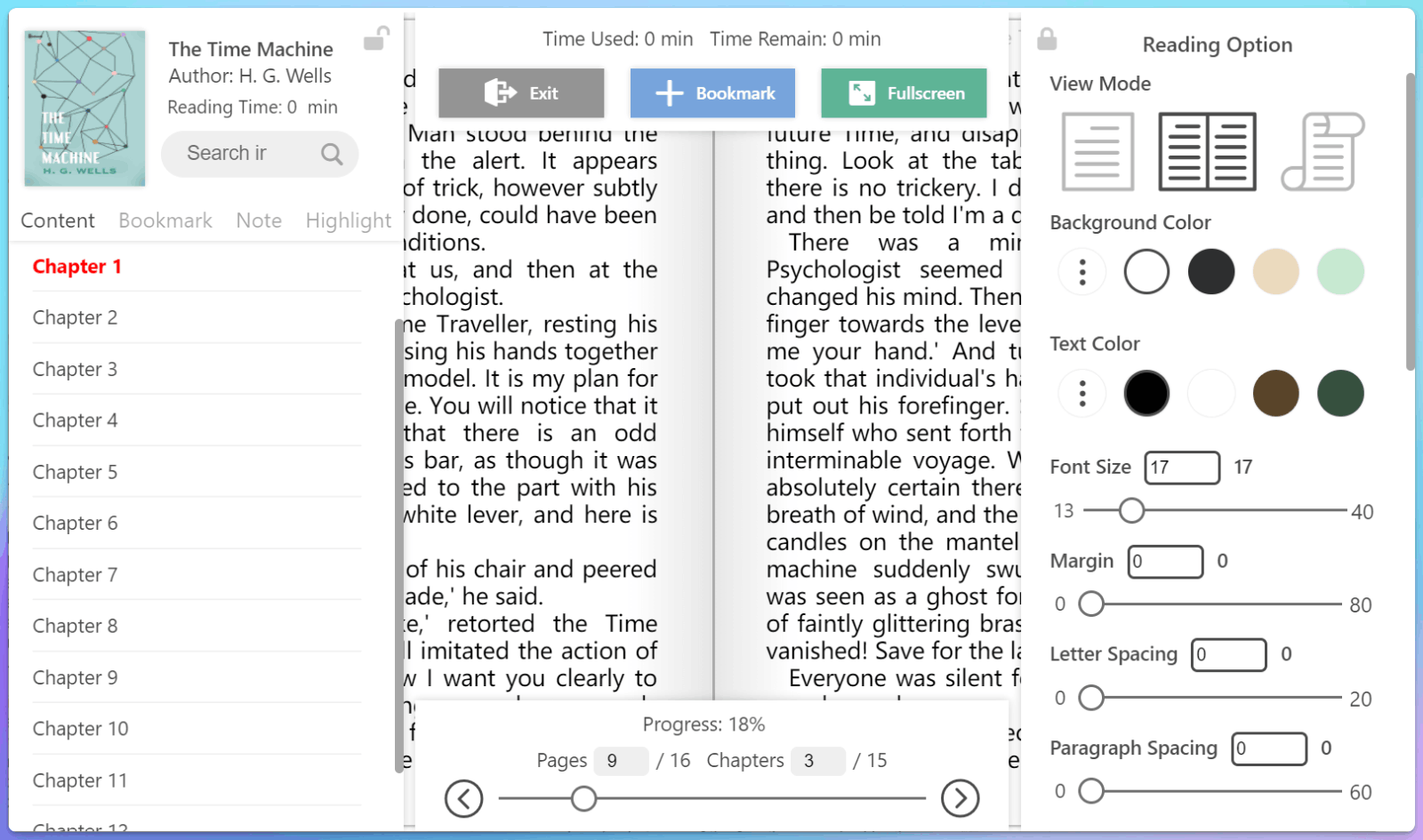1423x840 pixels.
Task: Select double-page book view mode
Action: (1207, 152)
